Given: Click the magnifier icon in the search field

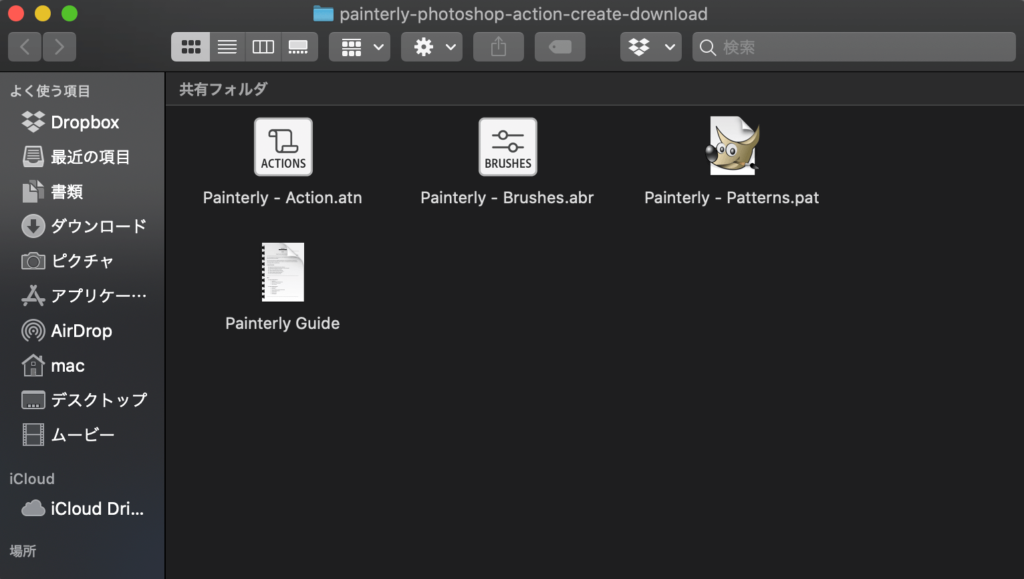Looking at the screenshot, I should click(x=707, y=48).
